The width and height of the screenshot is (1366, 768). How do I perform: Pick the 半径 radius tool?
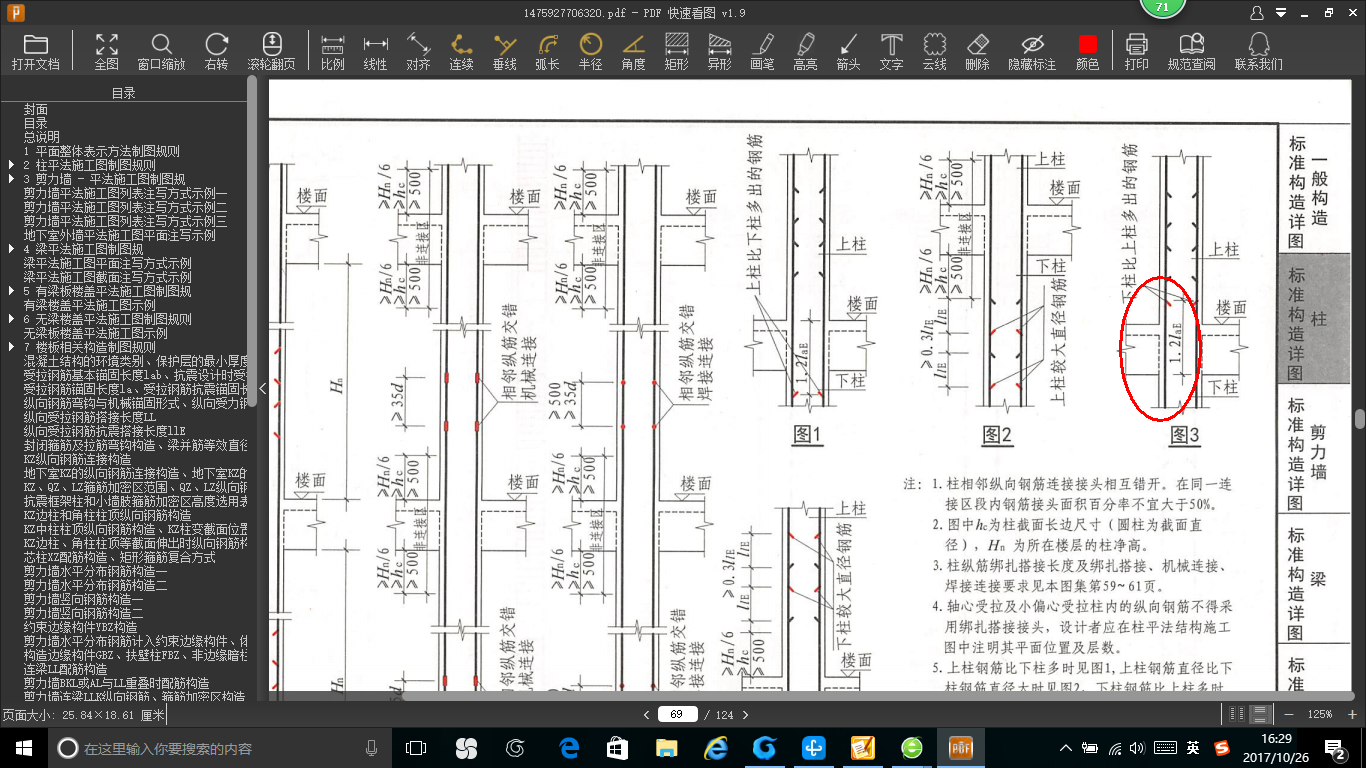(x=590, y=51)
